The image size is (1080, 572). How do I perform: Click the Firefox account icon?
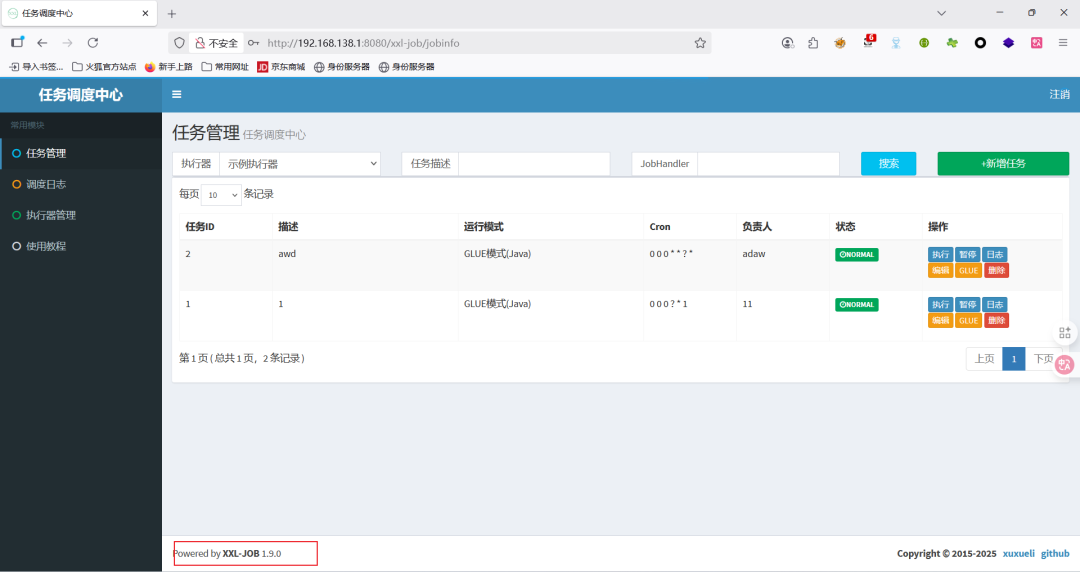(787, 43)
